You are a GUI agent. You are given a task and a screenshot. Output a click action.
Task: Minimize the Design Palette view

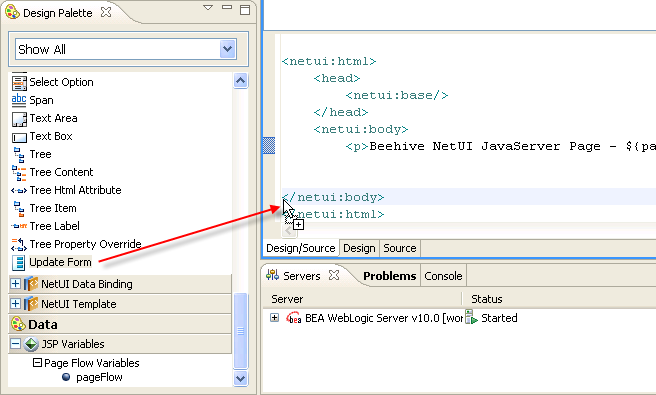[x=227, y=8]
